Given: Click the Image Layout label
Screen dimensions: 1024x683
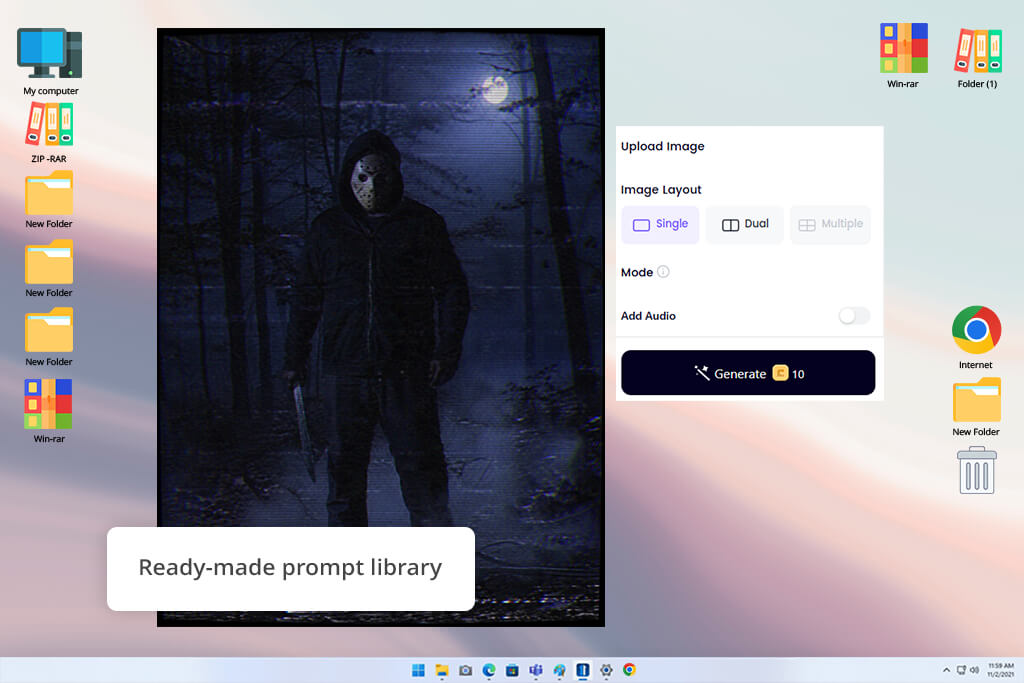Looking at the screenshot, I should (x=661, y=190).
